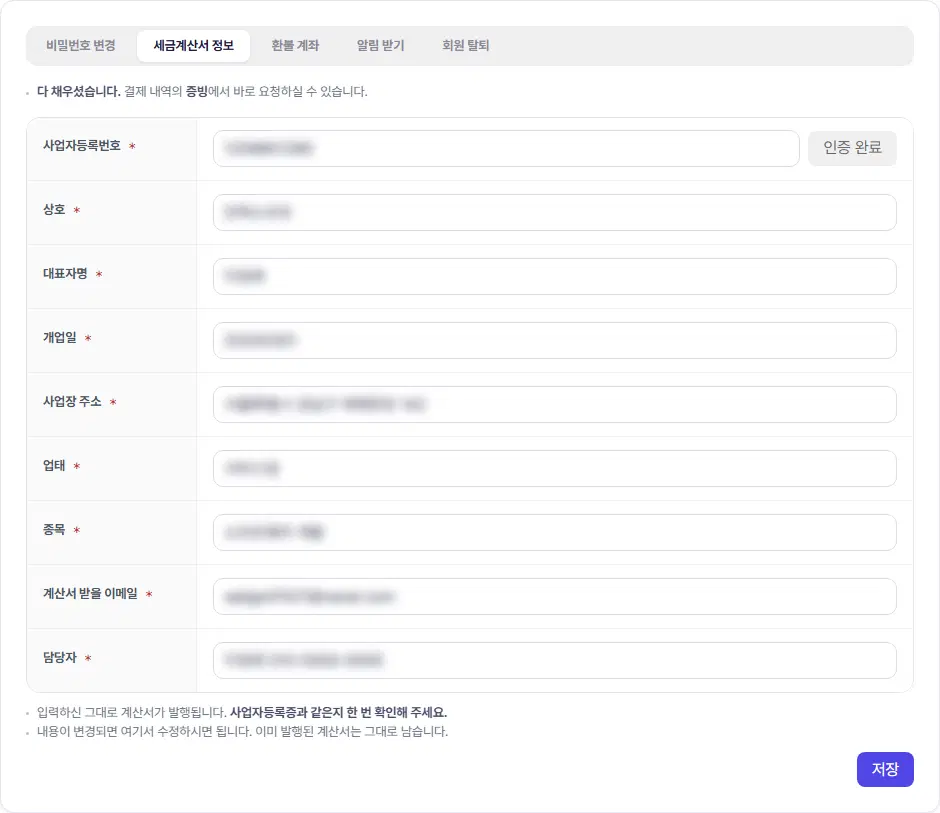The width and height of the screenshot is (940, 813).
Task: Click the 사업자등록번호 label text
Action: [x=82, y=146]
